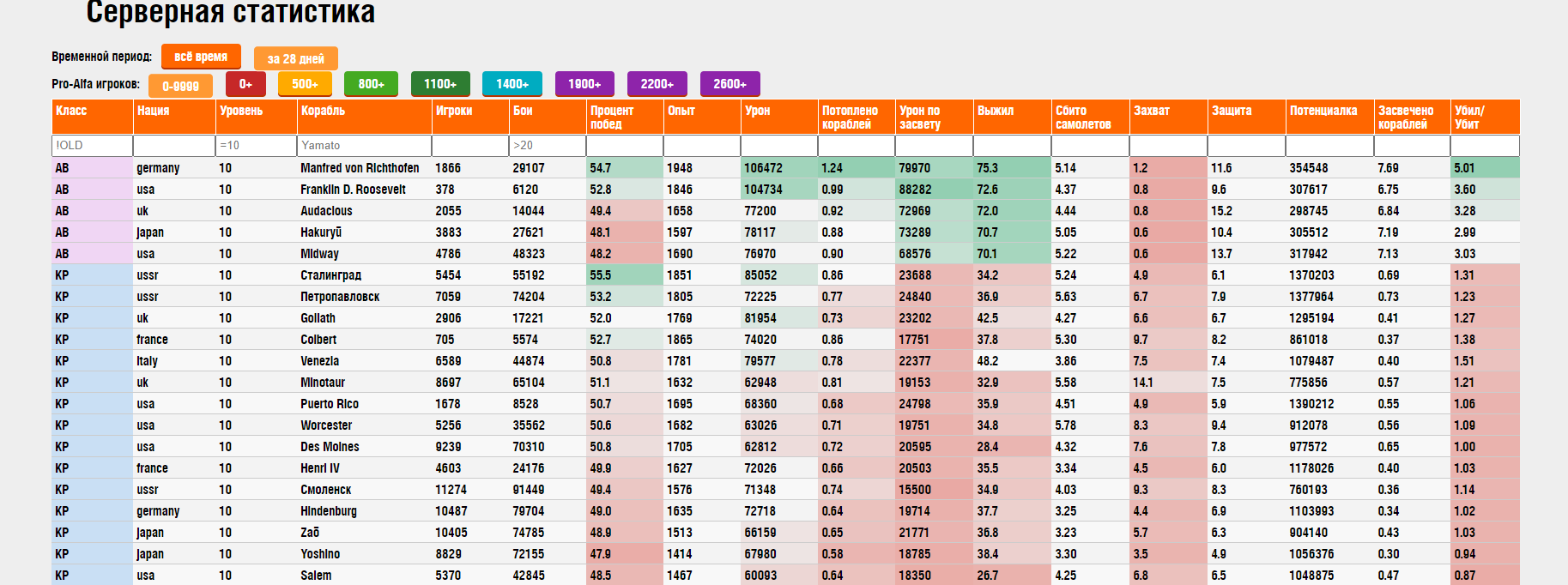The width and height of the screenshot is (1568, 585).
Task: Select the 'всё время' time period button
Action: click(x=200, y=57)
